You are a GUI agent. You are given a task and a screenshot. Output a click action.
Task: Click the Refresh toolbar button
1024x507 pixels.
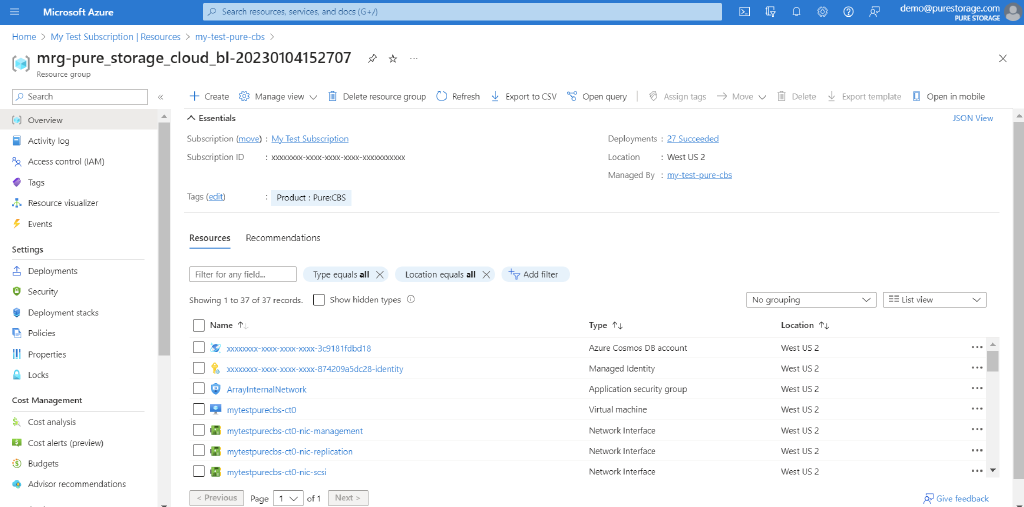458,97
